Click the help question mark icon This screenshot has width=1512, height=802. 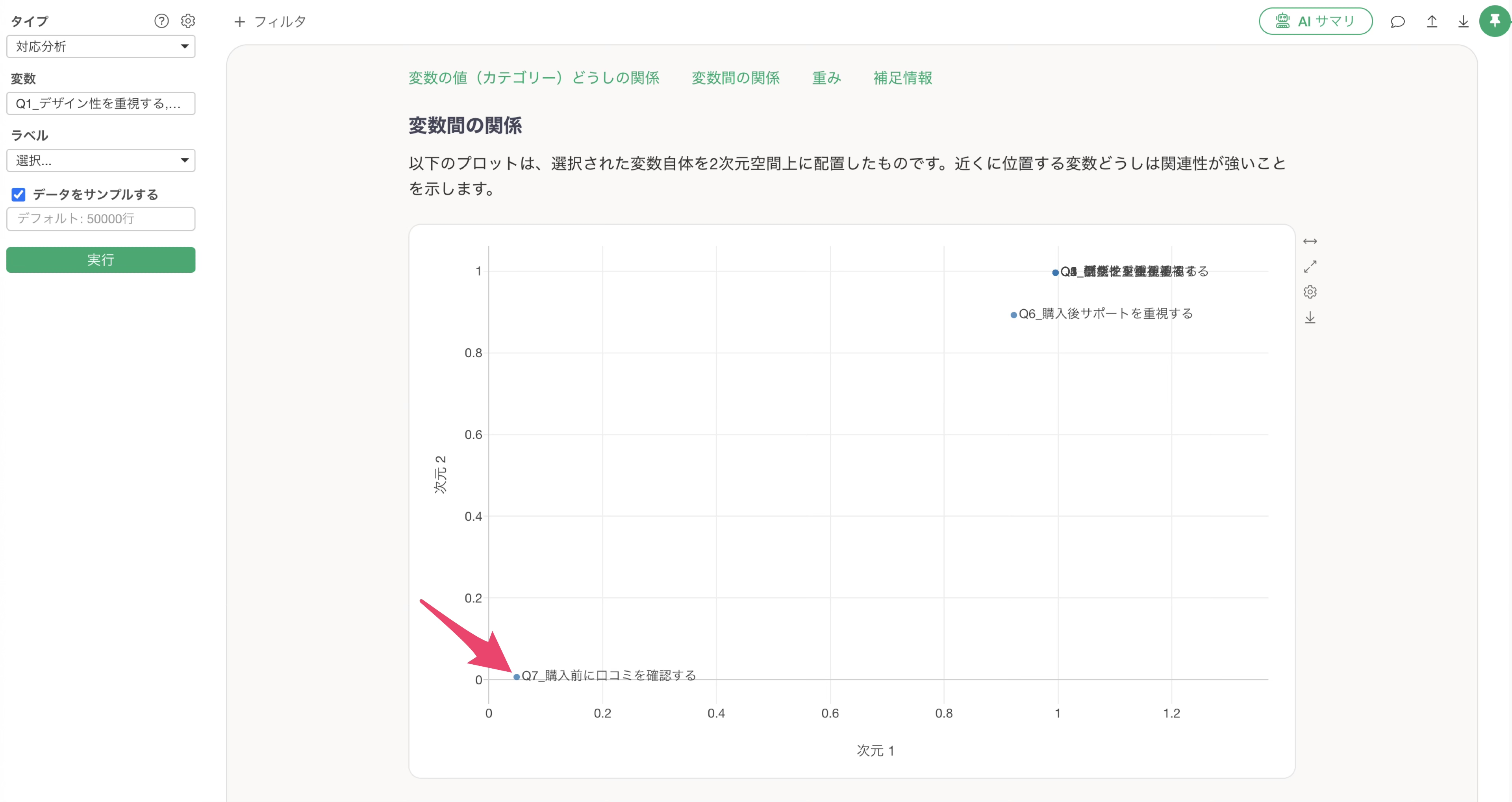pyautogui.click(x=161, y=21)
